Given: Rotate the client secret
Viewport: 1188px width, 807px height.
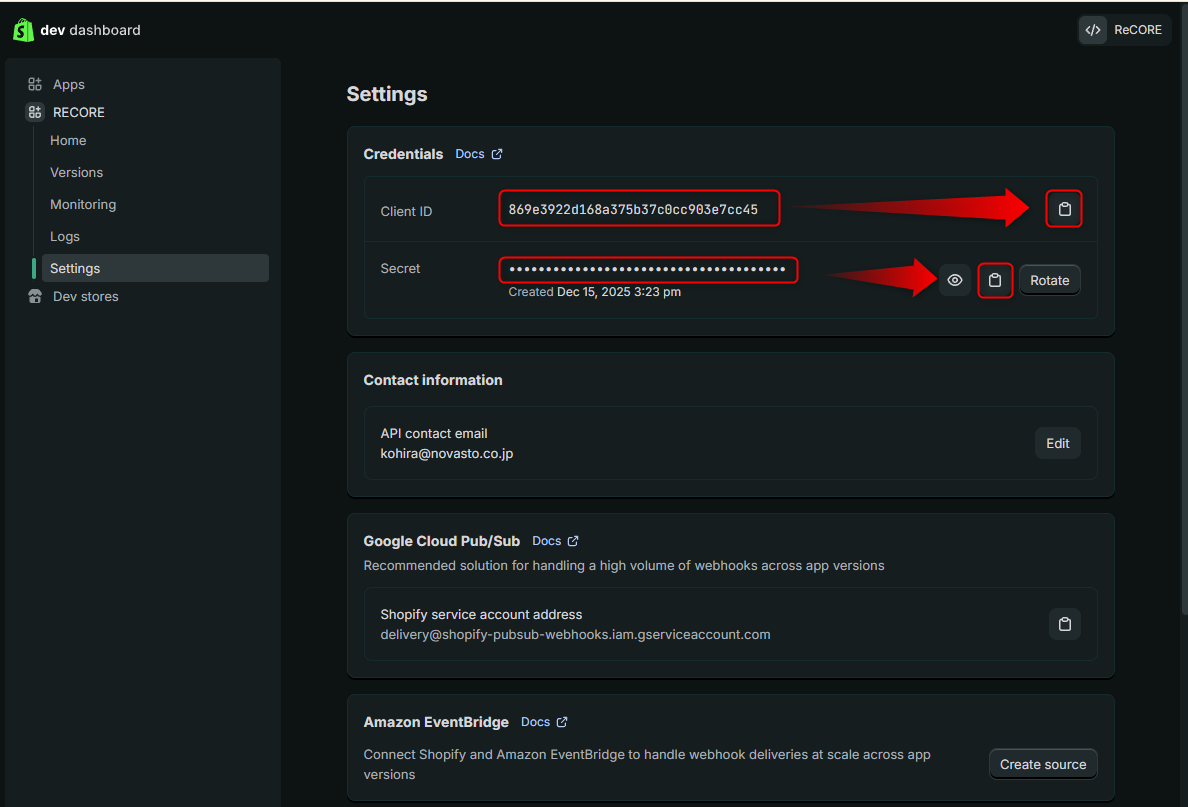Looking at the screenshot, I should (1050, 280).
